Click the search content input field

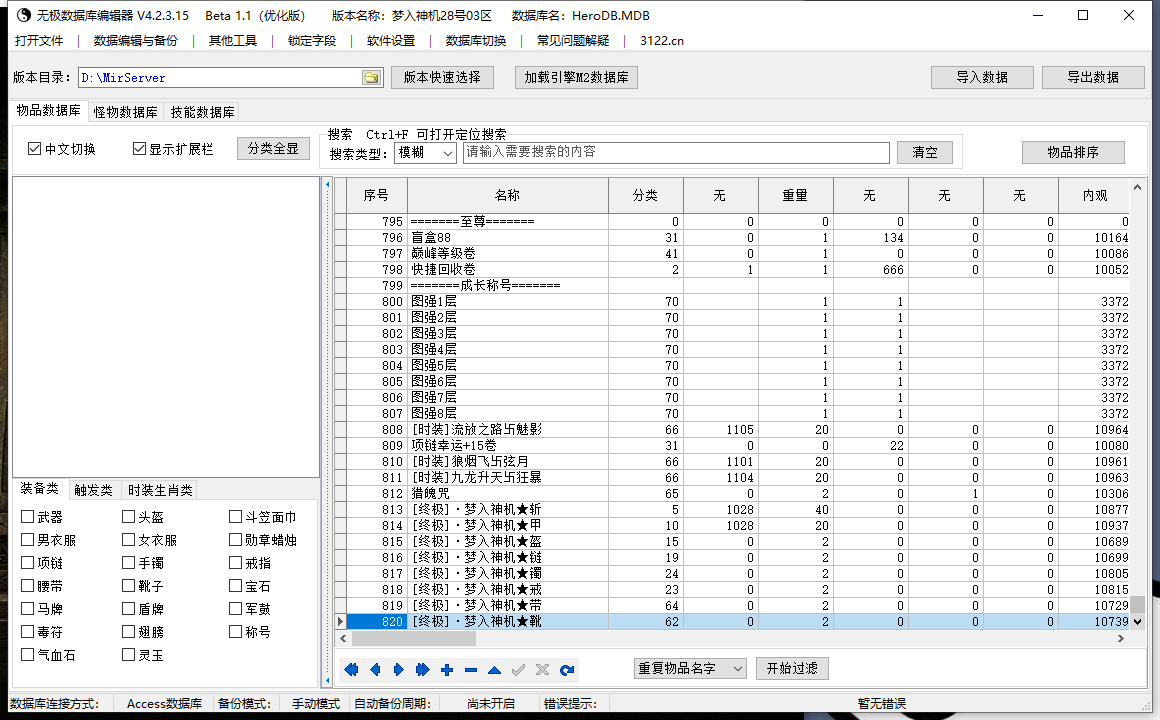pos(676,152)
